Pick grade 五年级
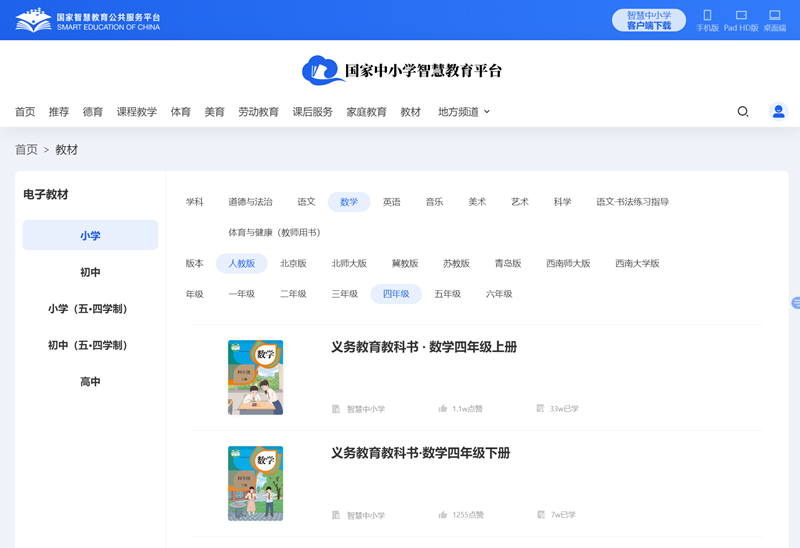 (x=447, y=294)
